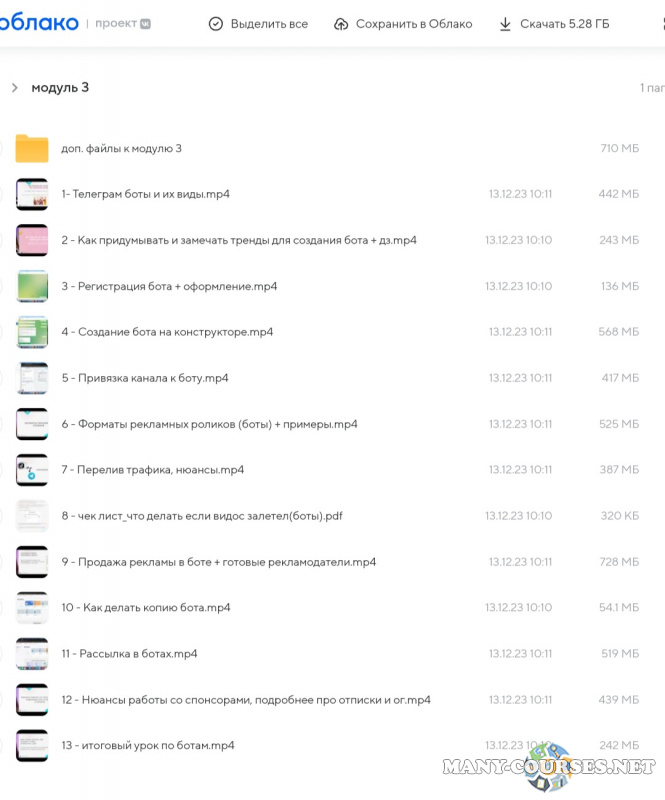Open the доп. файлы к модулю 3 folder name
The height and width of the screenshot is (800, 665).
pos(121,149)
